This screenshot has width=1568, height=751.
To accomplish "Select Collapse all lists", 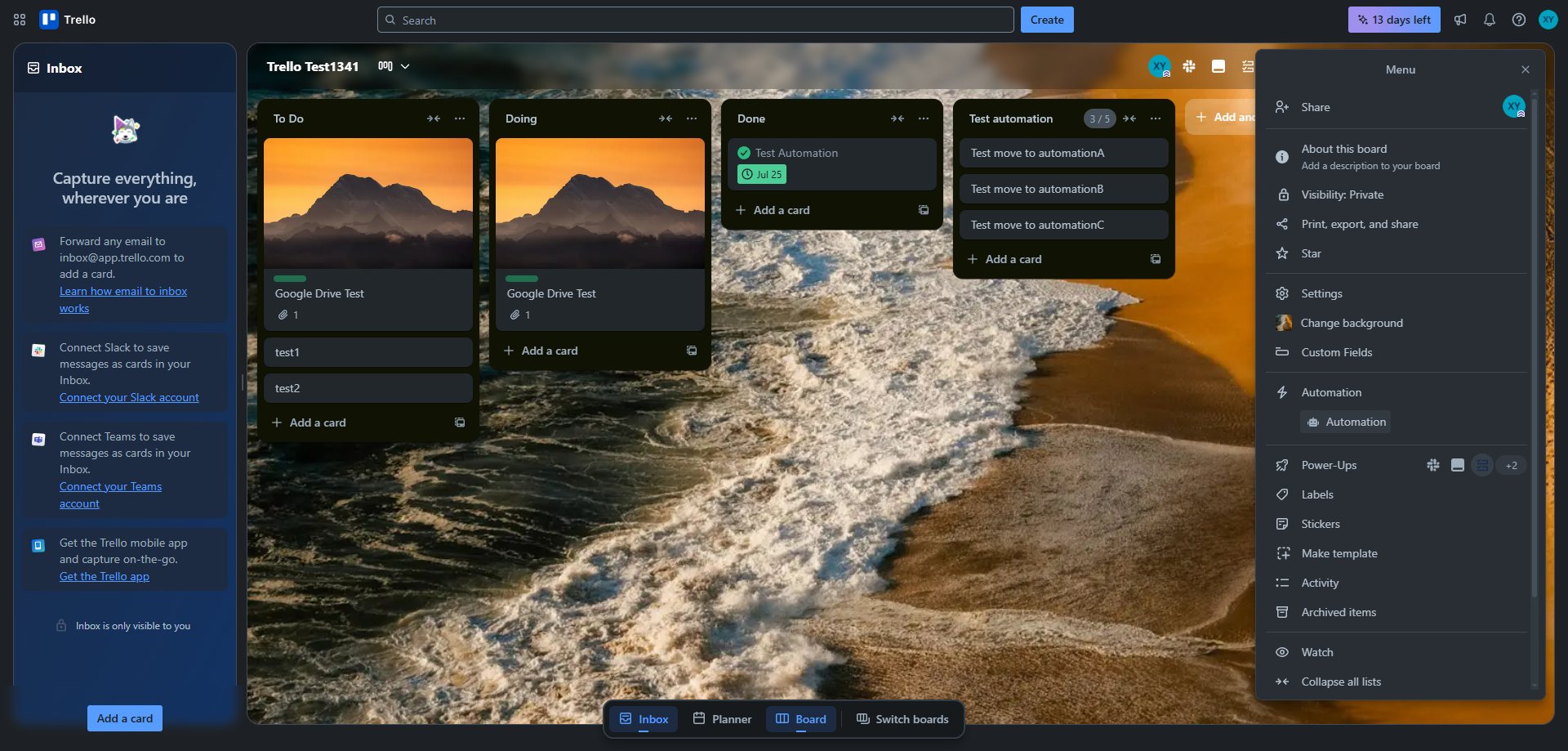I will (x=1396, y=682).
